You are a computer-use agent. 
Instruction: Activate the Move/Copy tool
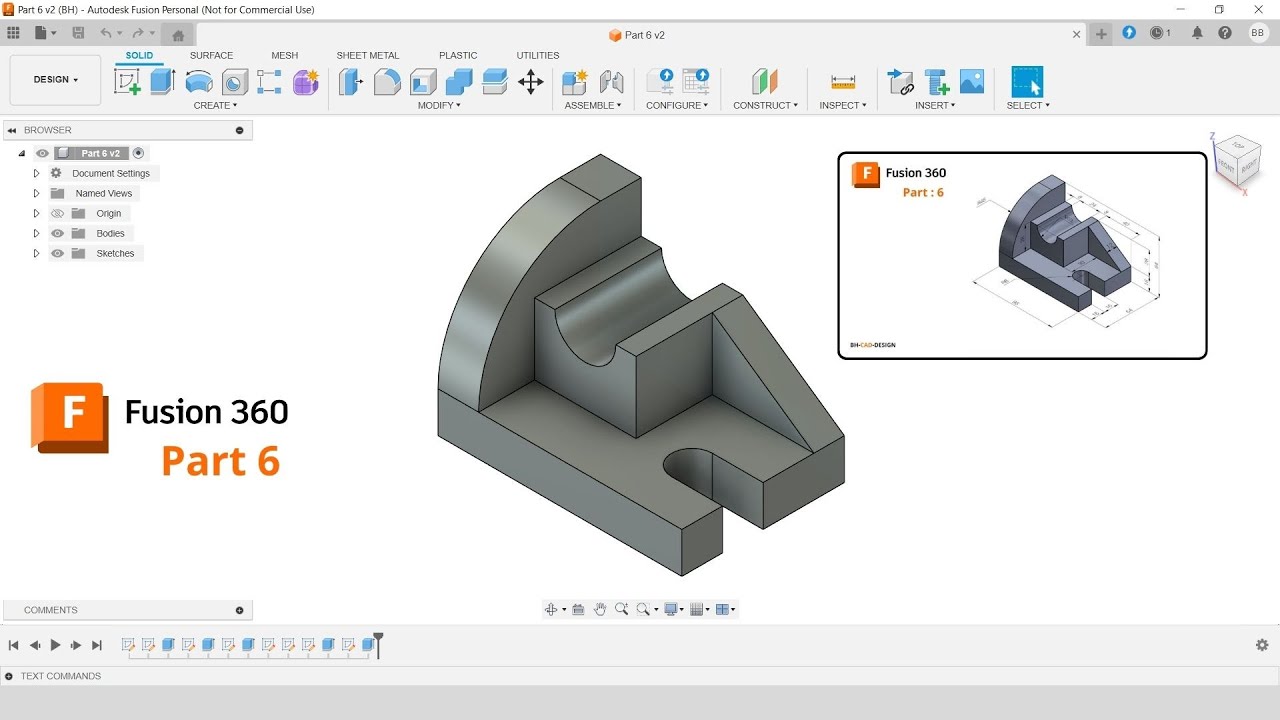click(x=531, y=82)
